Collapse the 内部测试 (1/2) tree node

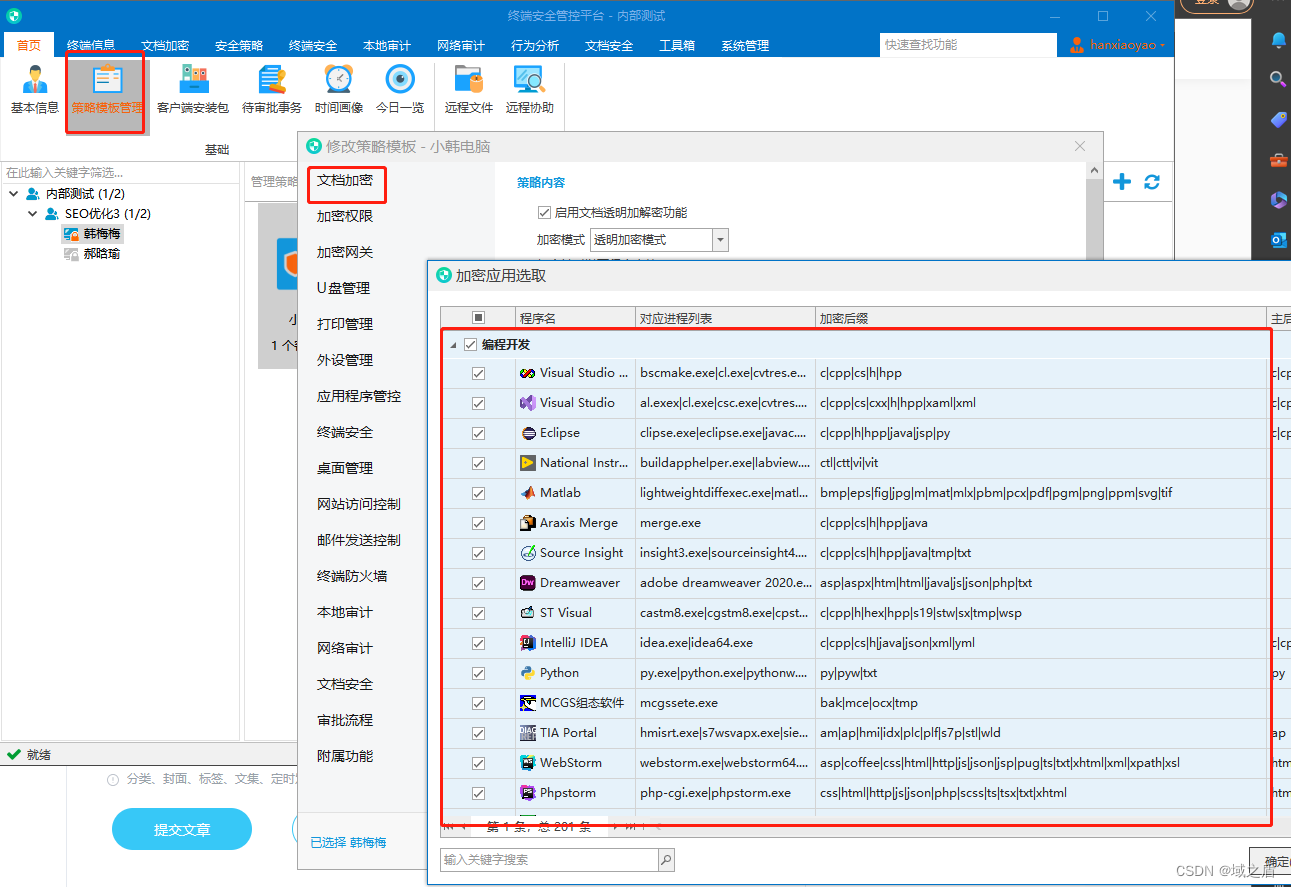pyautogui.click(x=13, y=194)
